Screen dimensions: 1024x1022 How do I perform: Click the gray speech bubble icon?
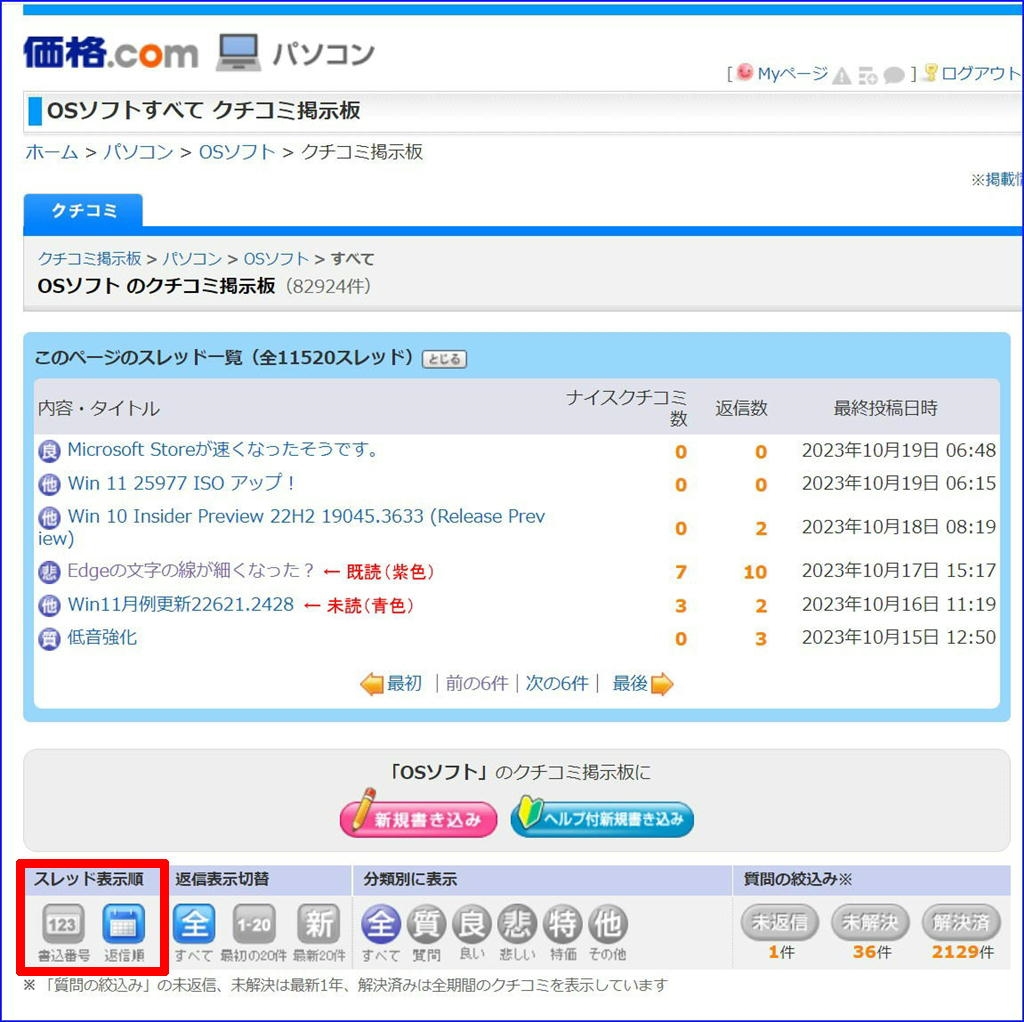(x=893, y=76)
